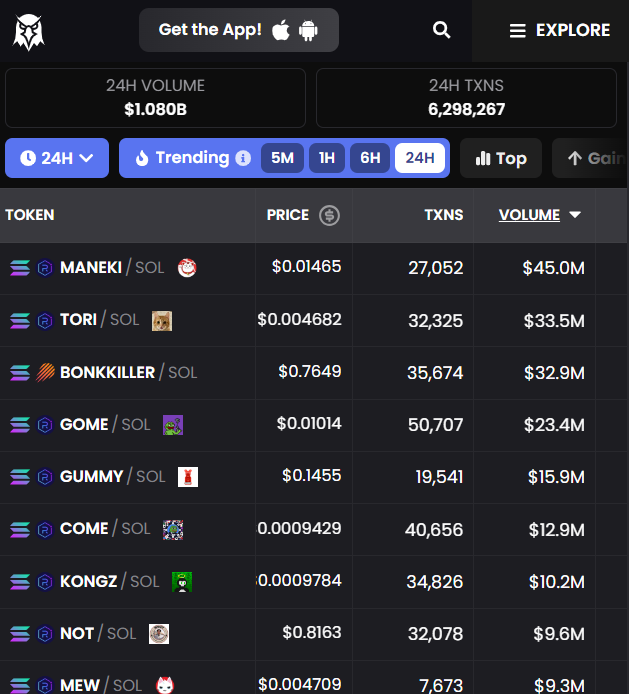Open GUMMY / SOL pair

112,477
